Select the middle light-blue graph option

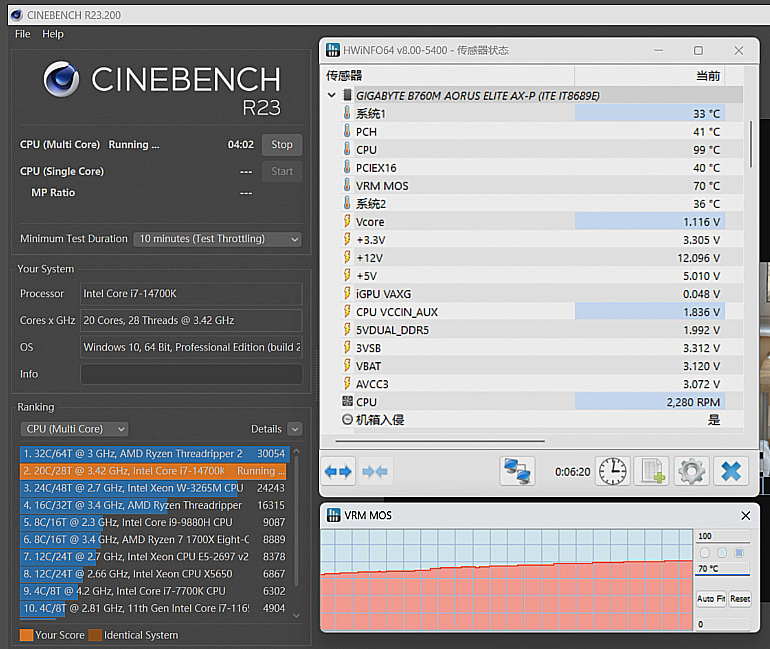pos(722,552)
